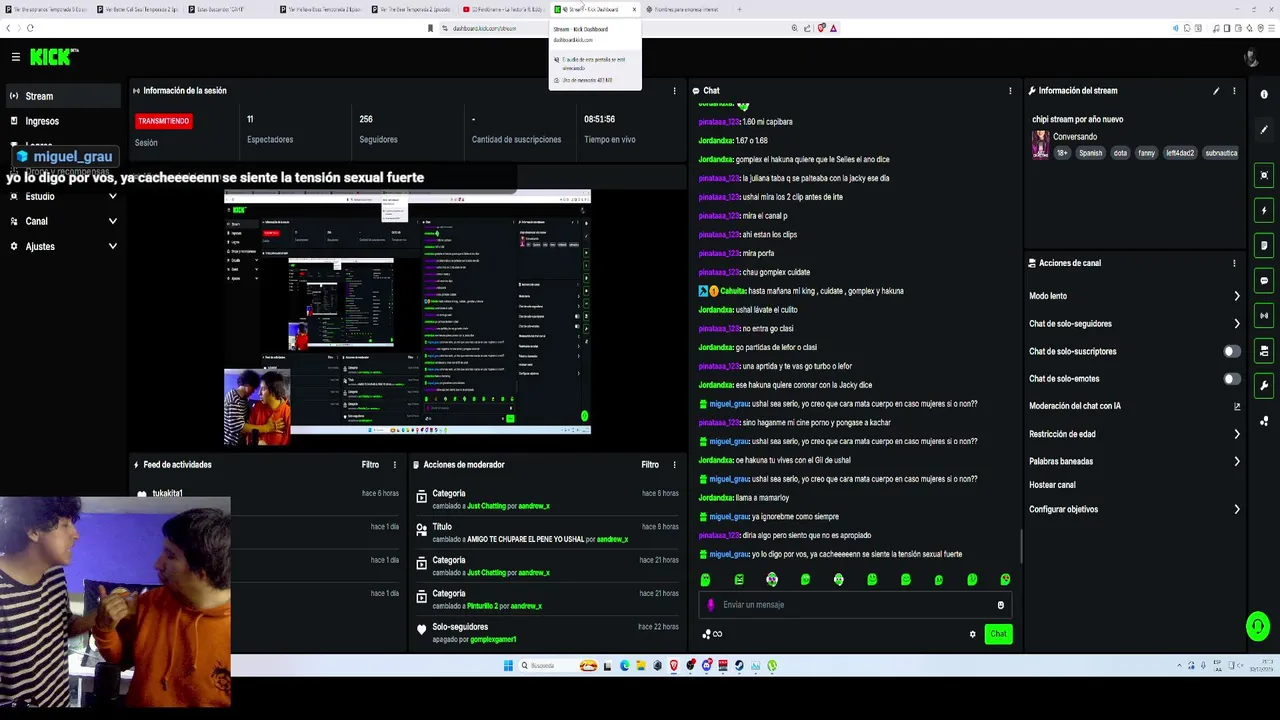
Task: Open Información del stream three-dot menu
Action: click(x=1234, y=91)
